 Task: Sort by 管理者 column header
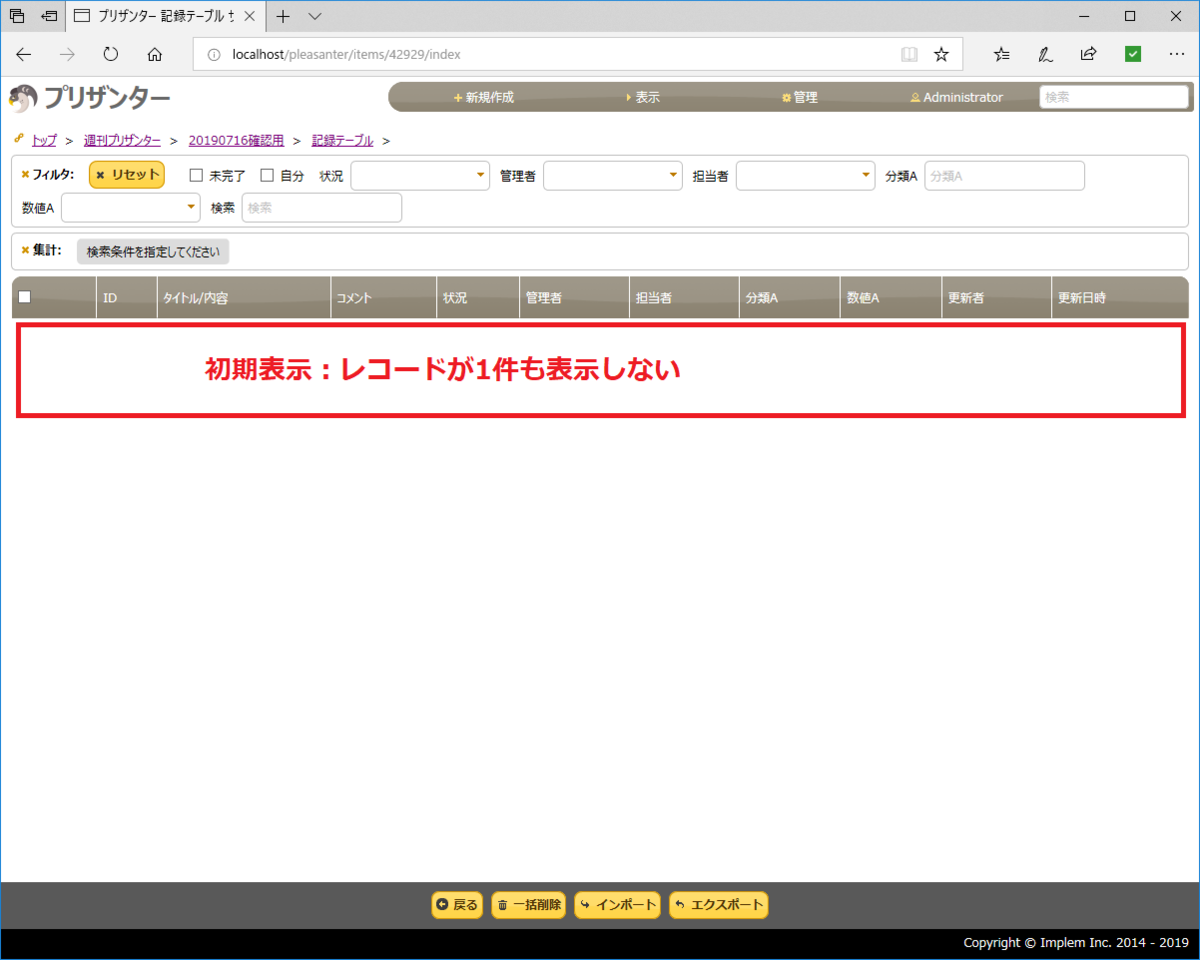click(574, 298)
